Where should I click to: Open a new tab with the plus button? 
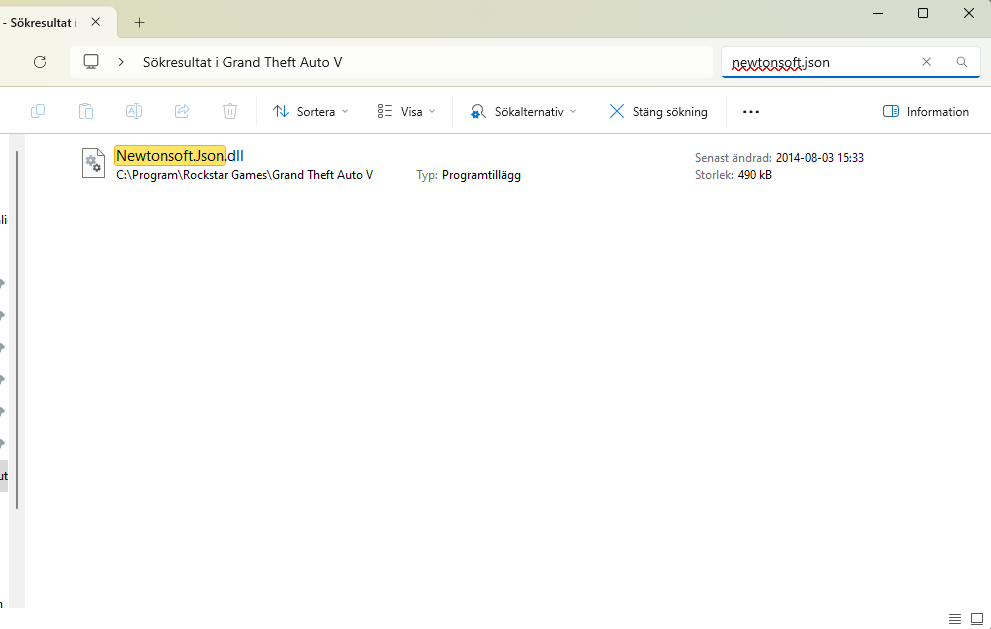point(139,22)
